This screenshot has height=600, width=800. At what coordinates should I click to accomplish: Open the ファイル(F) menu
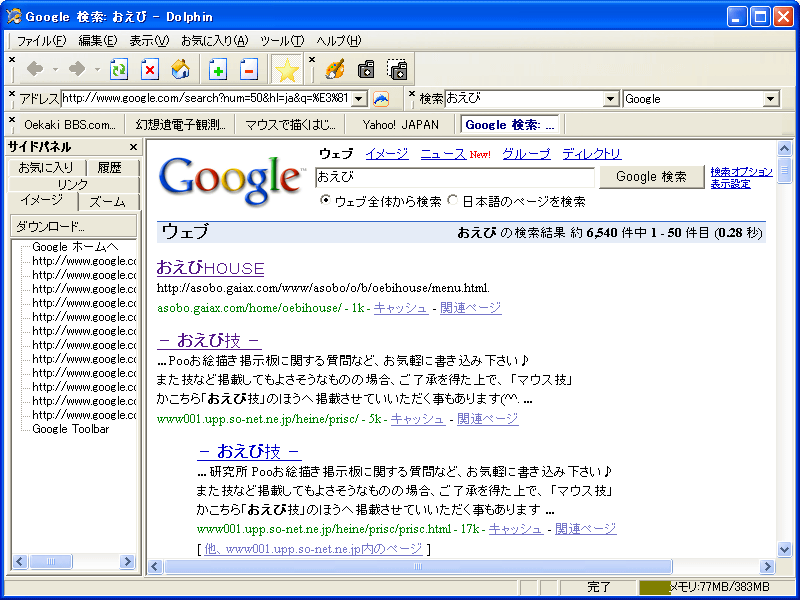41,41
